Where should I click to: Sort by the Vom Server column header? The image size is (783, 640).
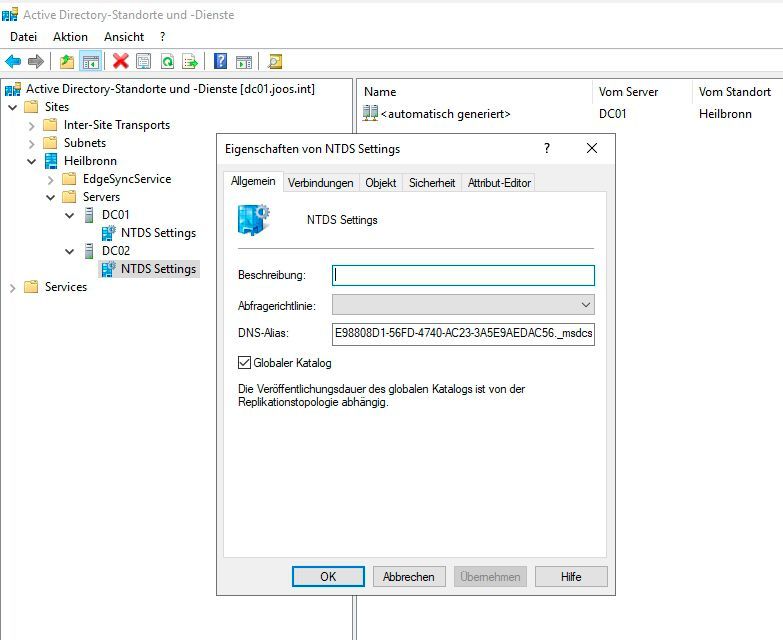click(x=642, y=92)
